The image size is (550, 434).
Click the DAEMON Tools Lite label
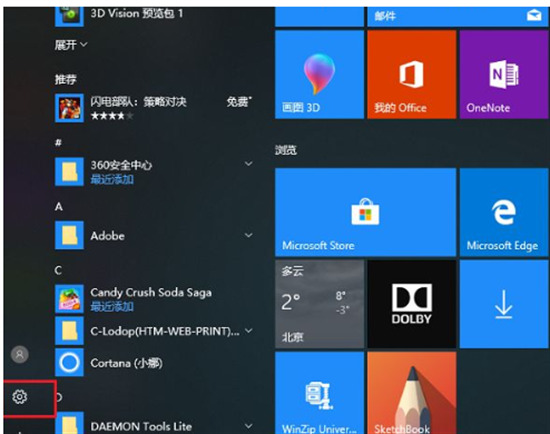point(141,426)
